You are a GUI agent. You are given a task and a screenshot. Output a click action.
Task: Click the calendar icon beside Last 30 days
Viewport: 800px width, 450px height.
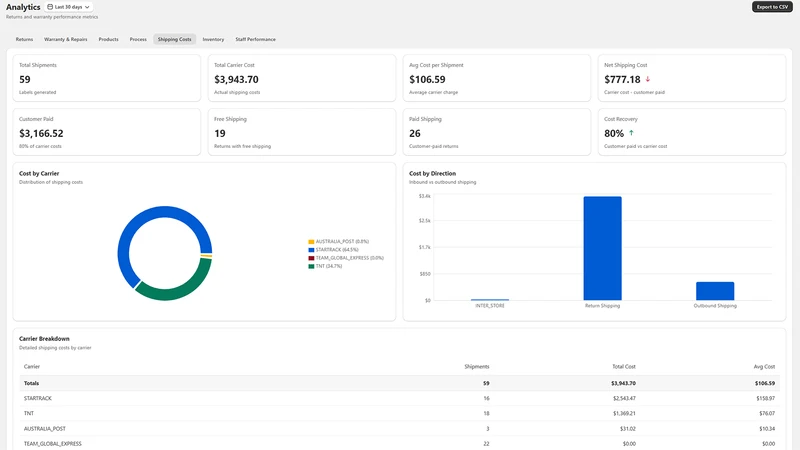coord(50,7)
